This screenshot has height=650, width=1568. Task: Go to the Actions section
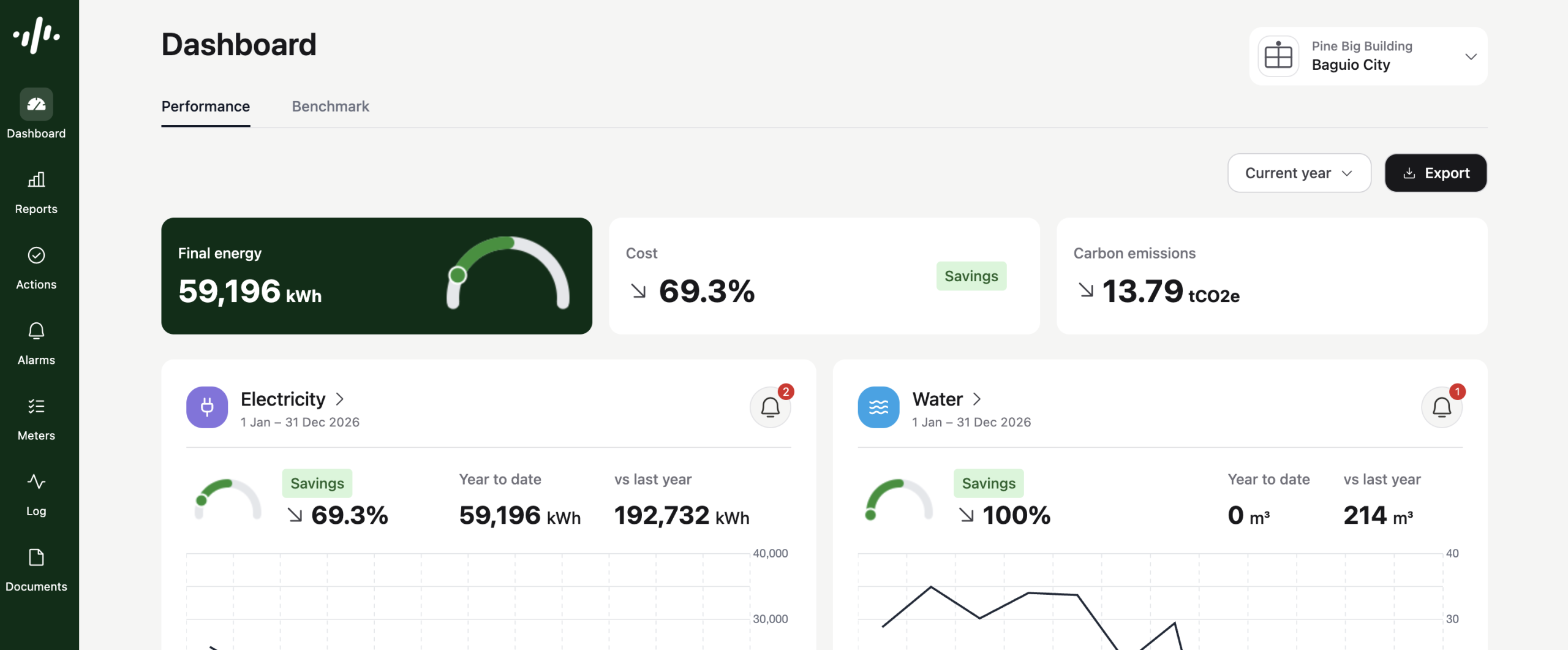(x=36, y=268)
